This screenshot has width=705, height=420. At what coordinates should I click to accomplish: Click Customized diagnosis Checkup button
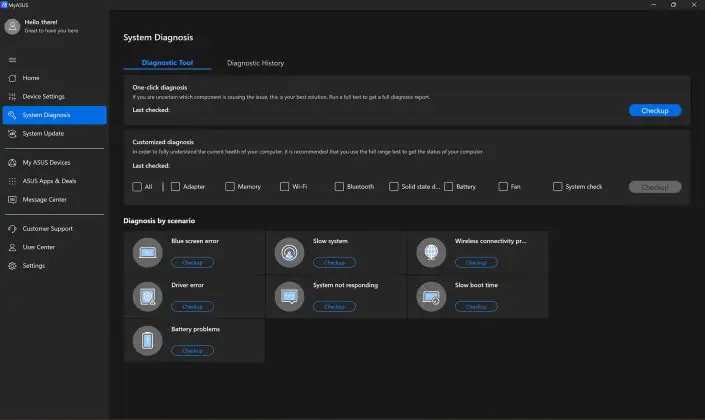(x=655, y=187)
